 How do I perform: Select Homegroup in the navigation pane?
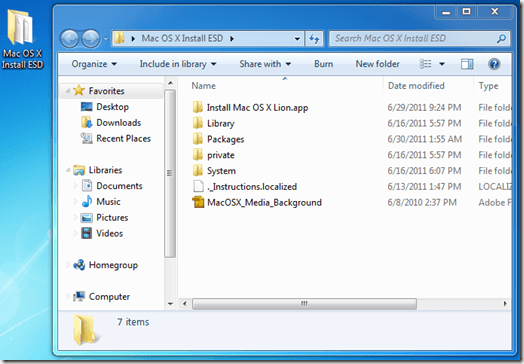[105, 265]
